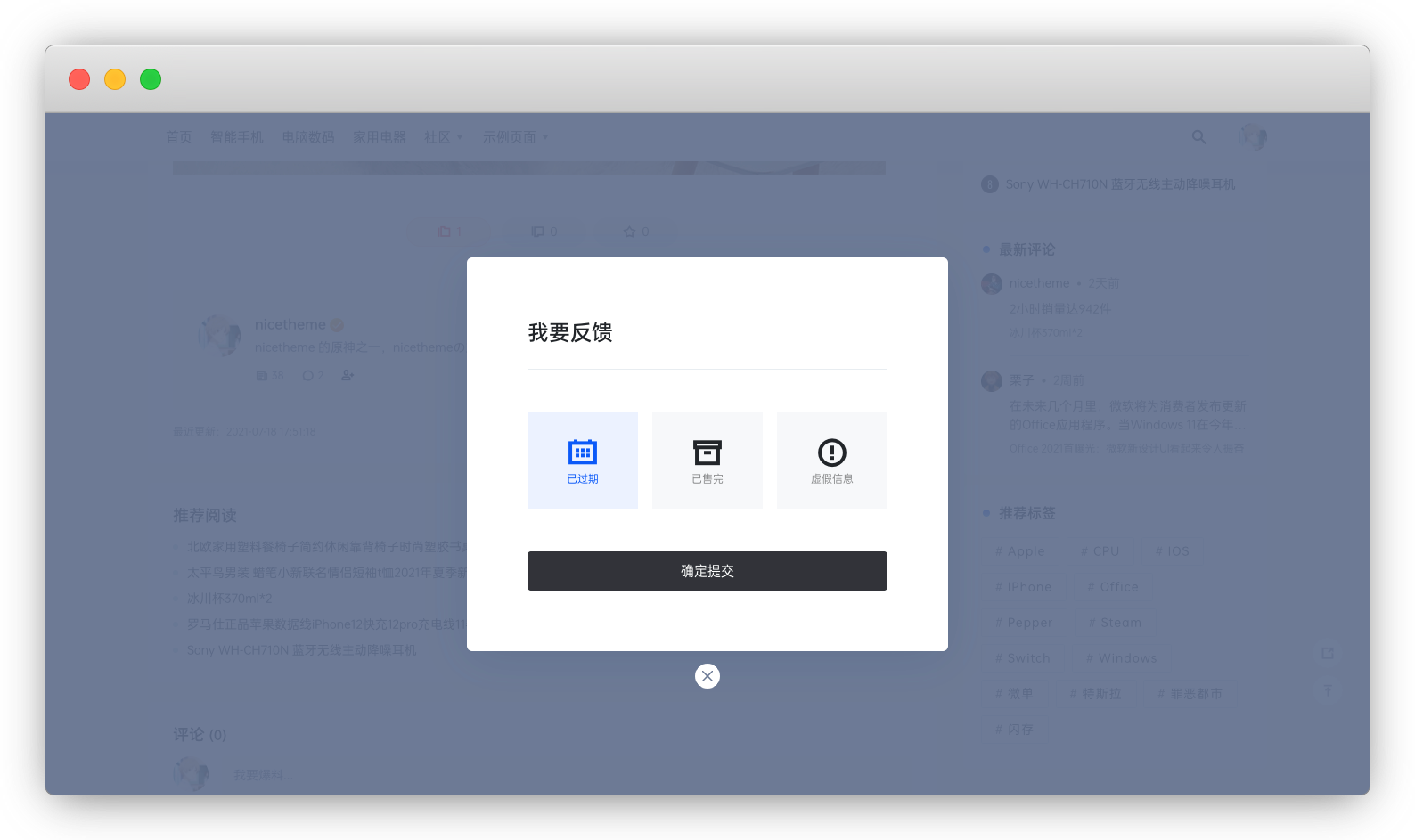Click the back-to-top floating icon
This screenshot has width=1415, height=840.
coord(1328,690)
